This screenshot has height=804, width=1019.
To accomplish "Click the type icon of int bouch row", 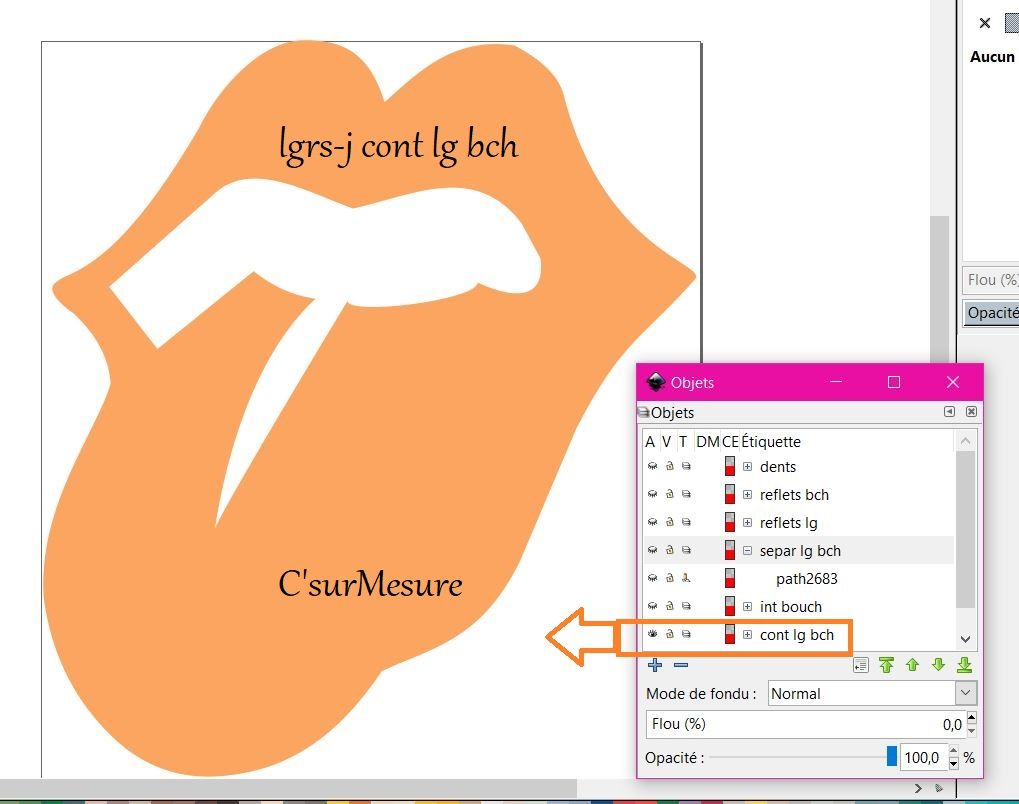I will point(686,606).
